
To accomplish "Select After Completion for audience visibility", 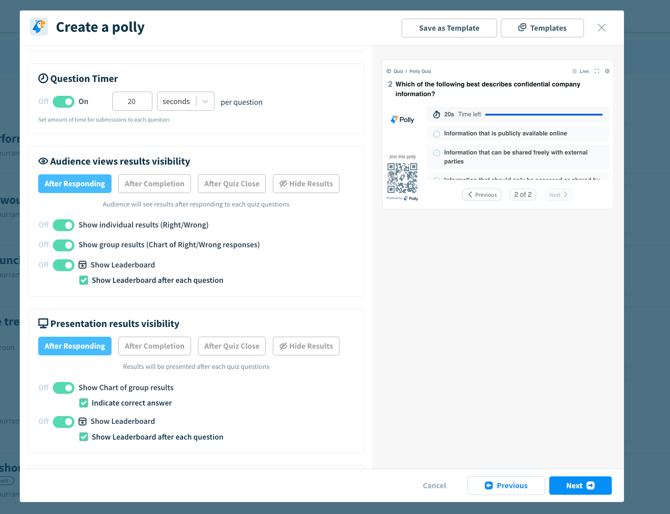I will click(154, 184).
